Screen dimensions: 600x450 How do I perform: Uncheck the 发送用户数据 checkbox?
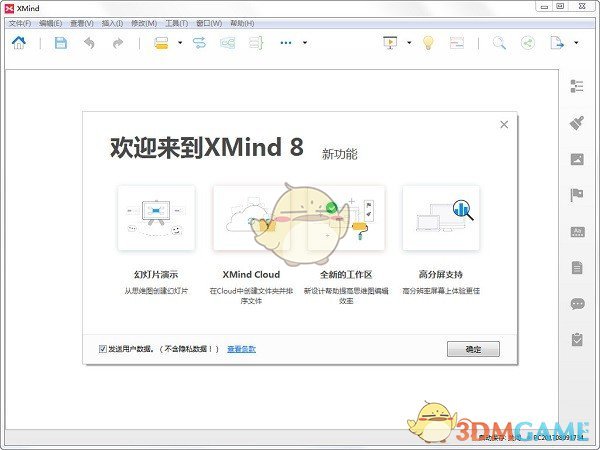pos(103,349)
